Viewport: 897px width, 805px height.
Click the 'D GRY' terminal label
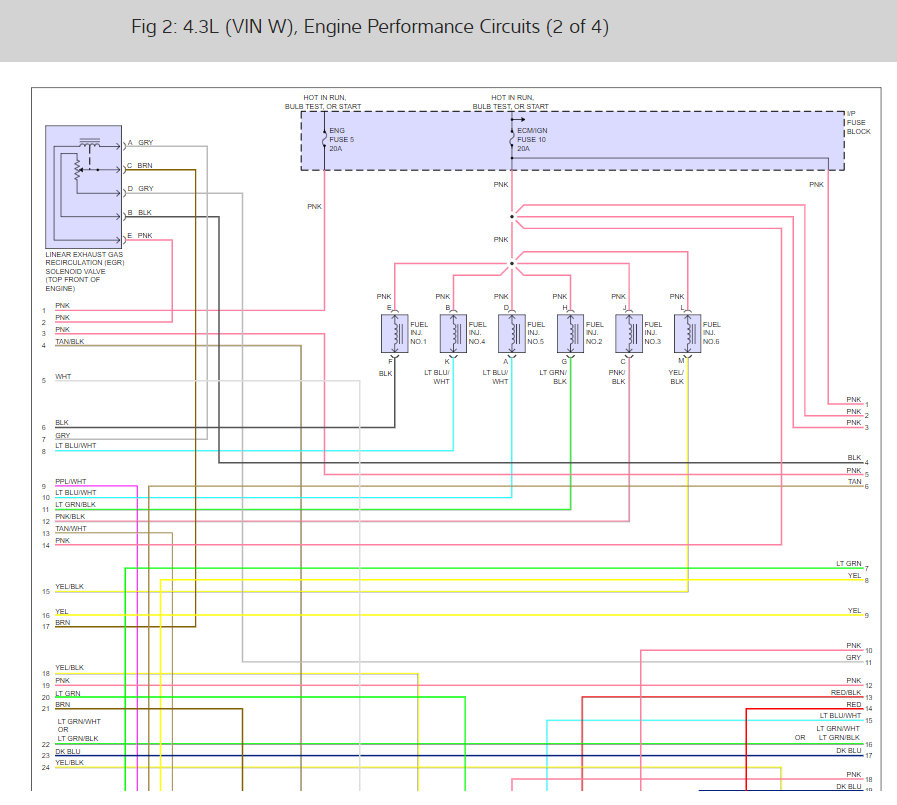tap(140, 188)
